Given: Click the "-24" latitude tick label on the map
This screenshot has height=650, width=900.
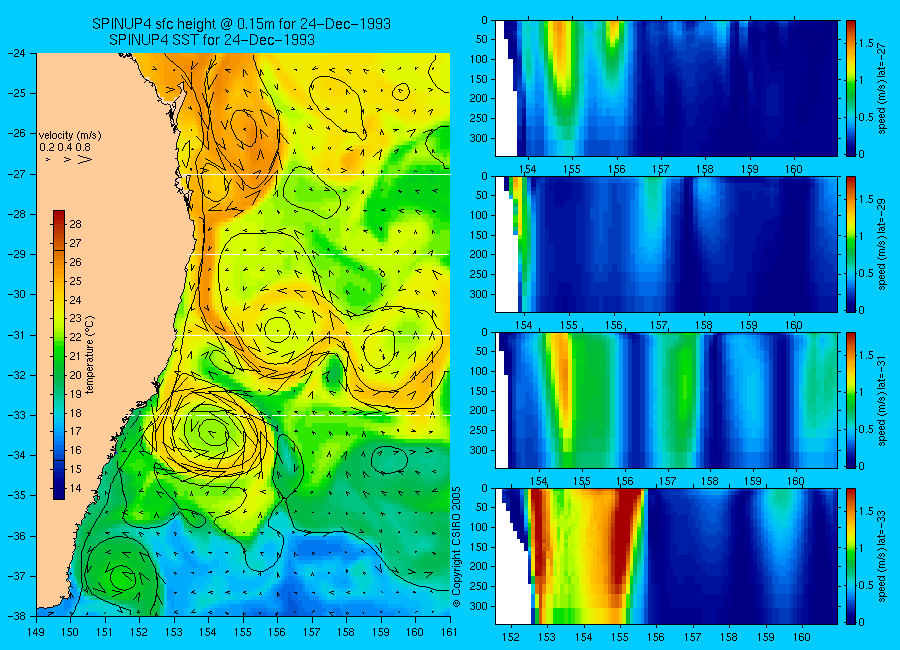Looking at the screenshot, I should coord(15,53).
